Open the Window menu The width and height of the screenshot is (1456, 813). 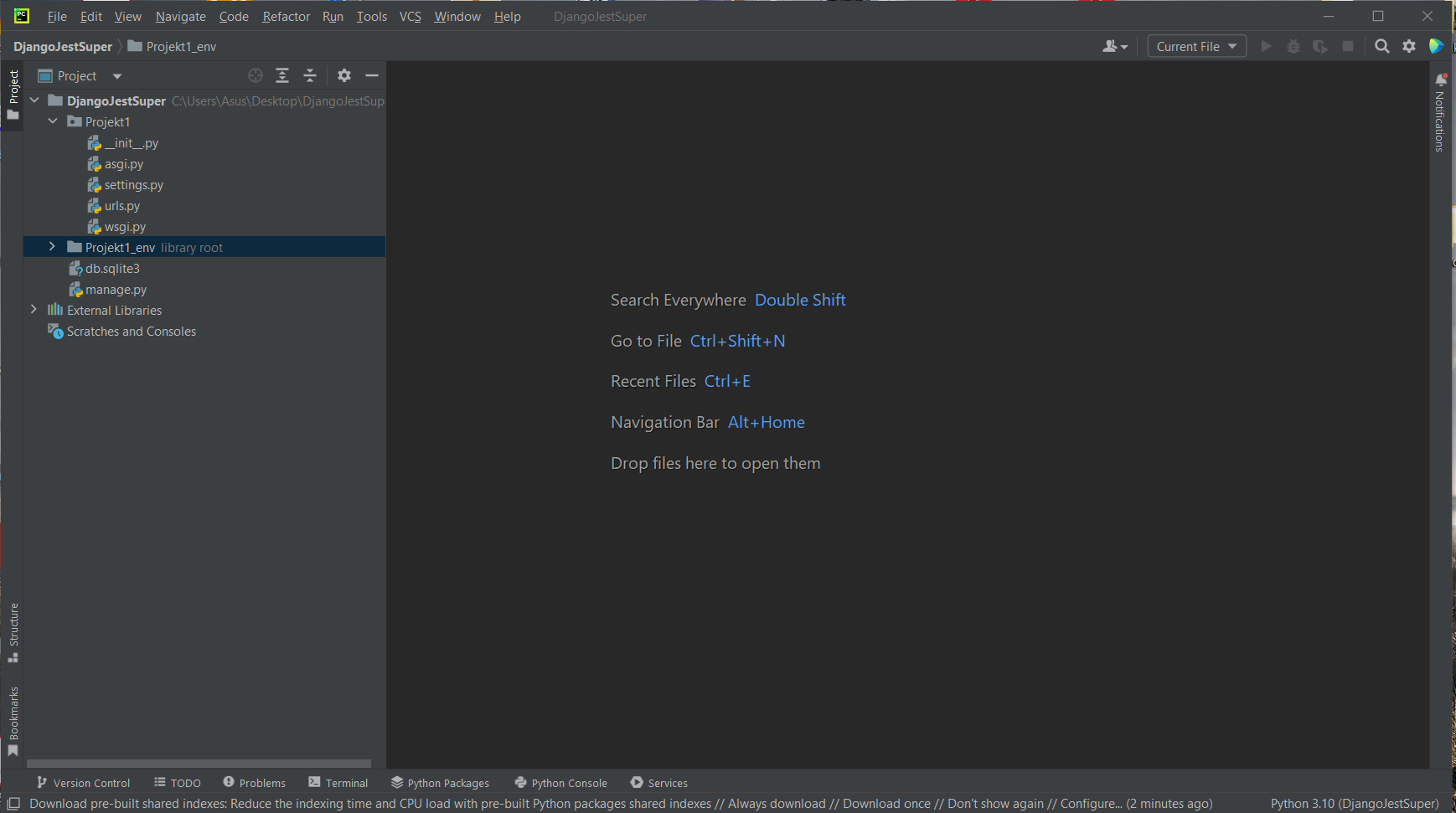point(457,16)
